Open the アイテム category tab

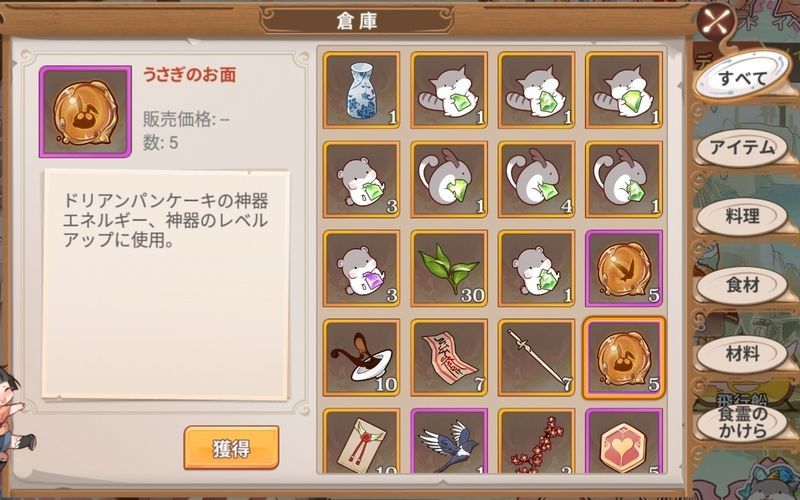coord(742,148)
